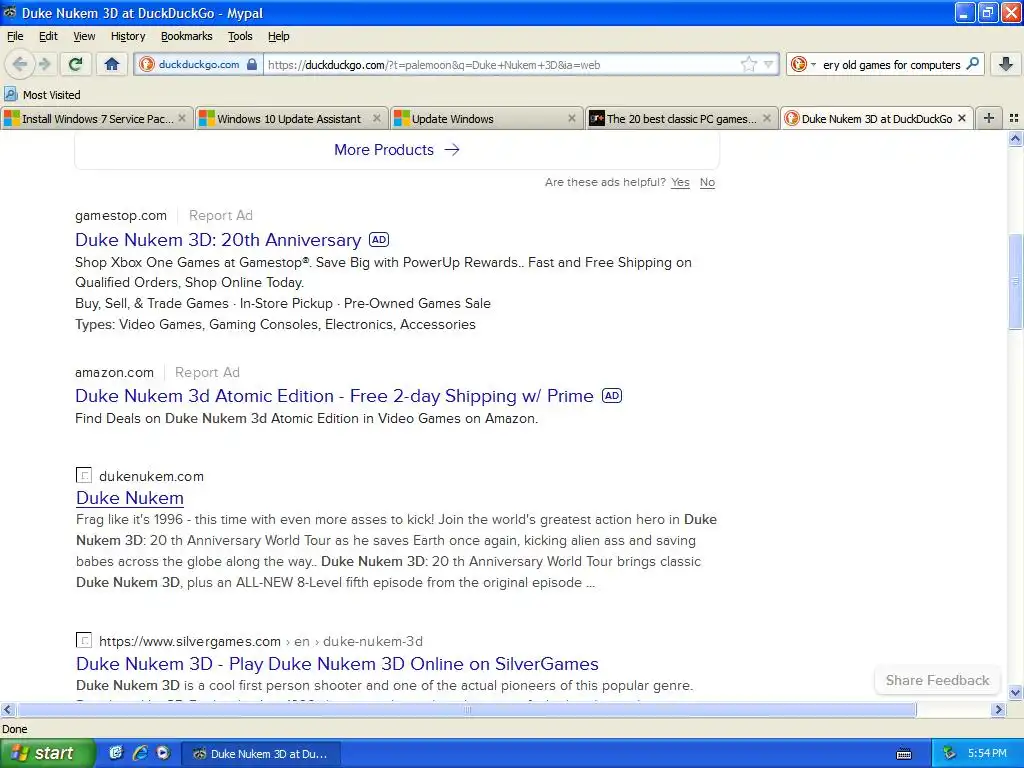Switch to the Update Windows tab
The height and width of the screenshot is (768, 1024).
[487, 118]
